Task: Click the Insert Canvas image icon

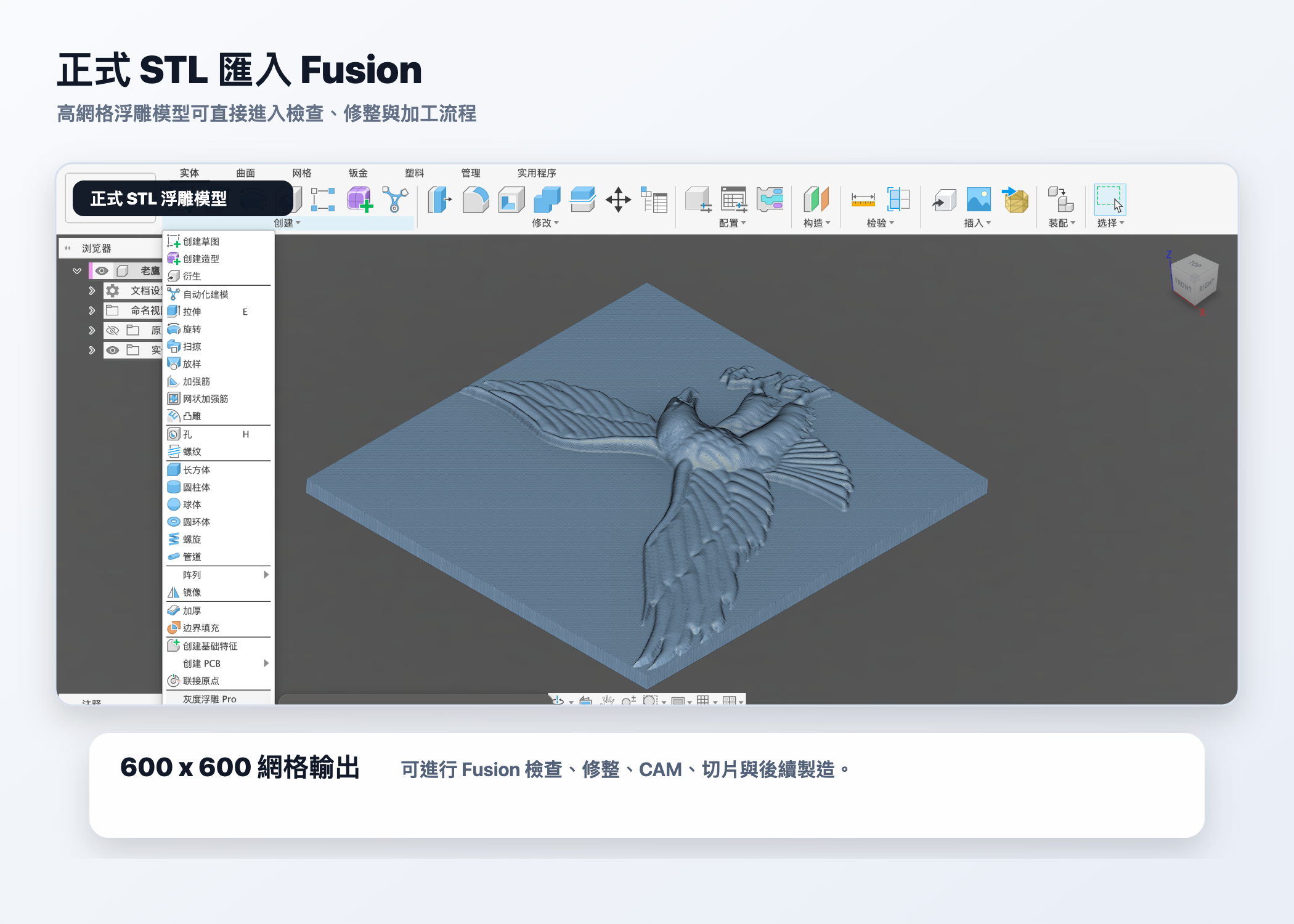Action: point(979,200)
